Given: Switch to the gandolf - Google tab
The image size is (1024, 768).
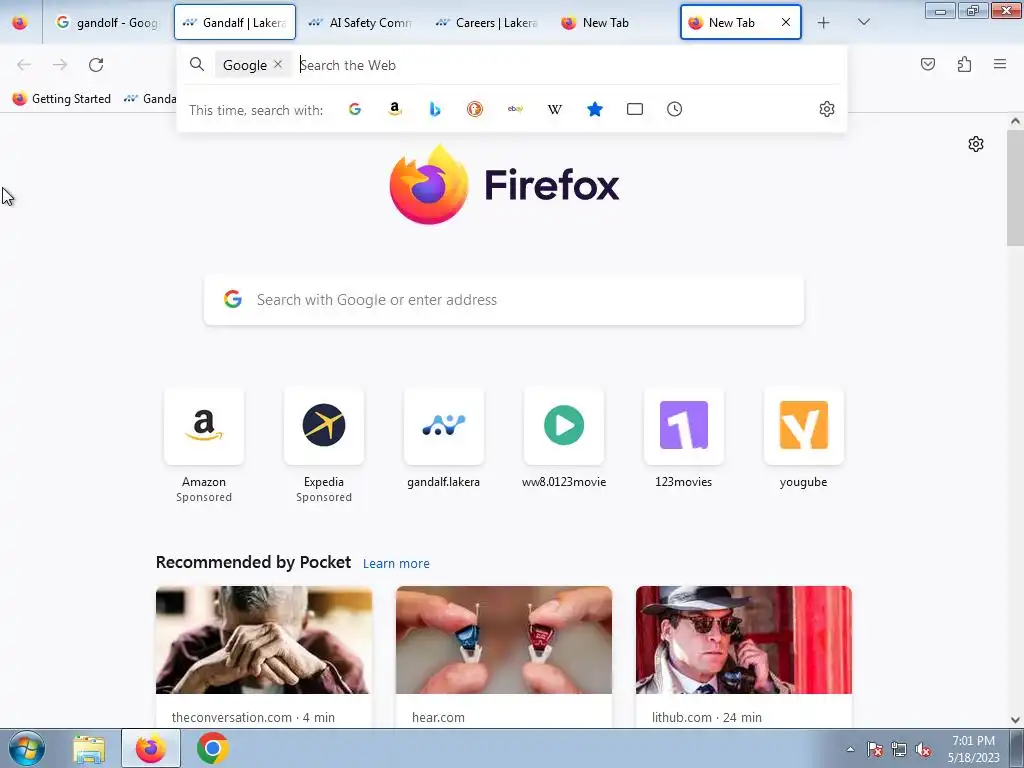Looking at the screenshot, I should [107, 22].
